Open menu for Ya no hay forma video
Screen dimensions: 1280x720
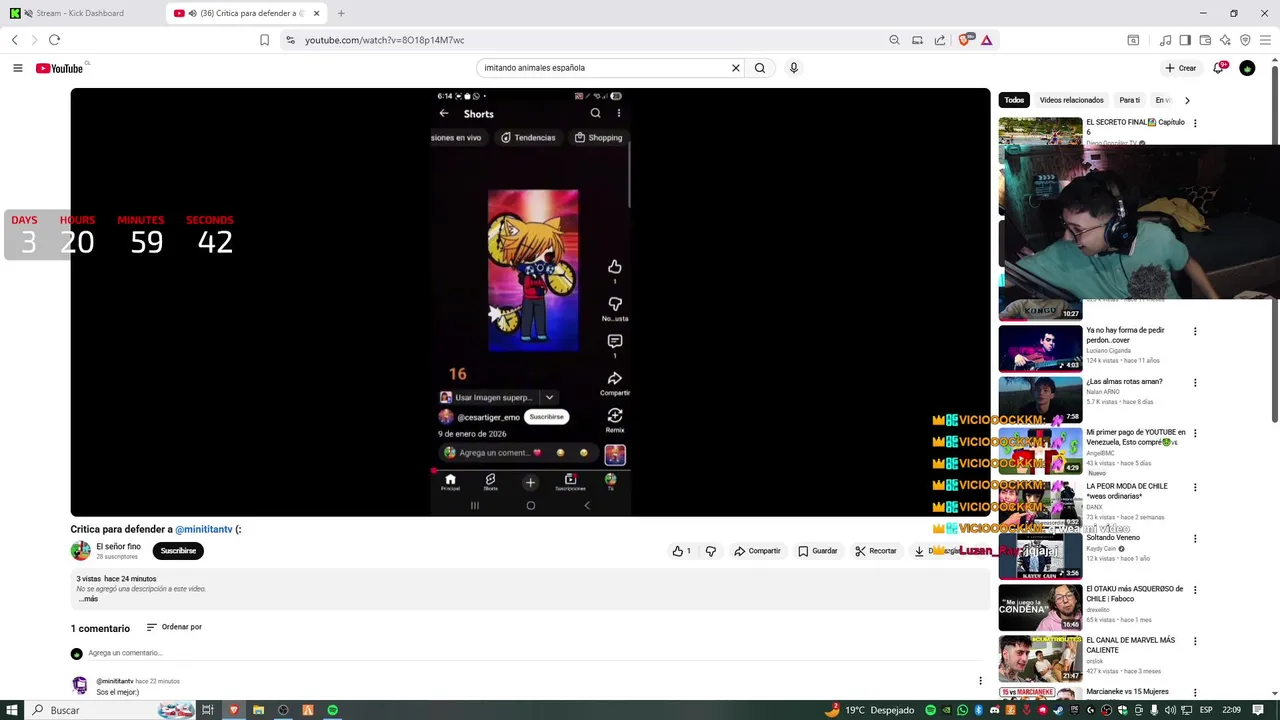coord(1195,331)
